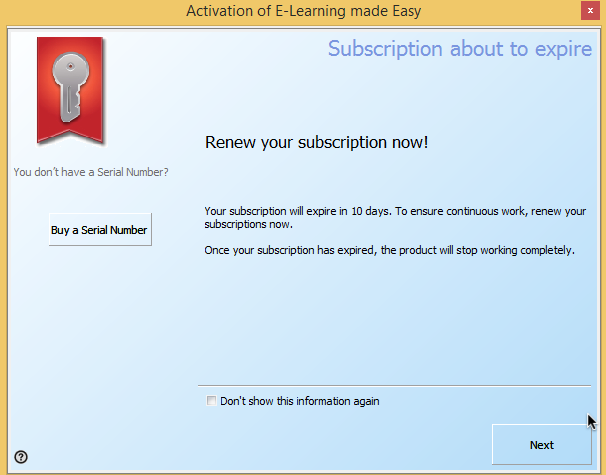Select the Subscription about to expire heading
Image resolution: width=606 pixels, height=475 pixels.
(x=460, y=49)
